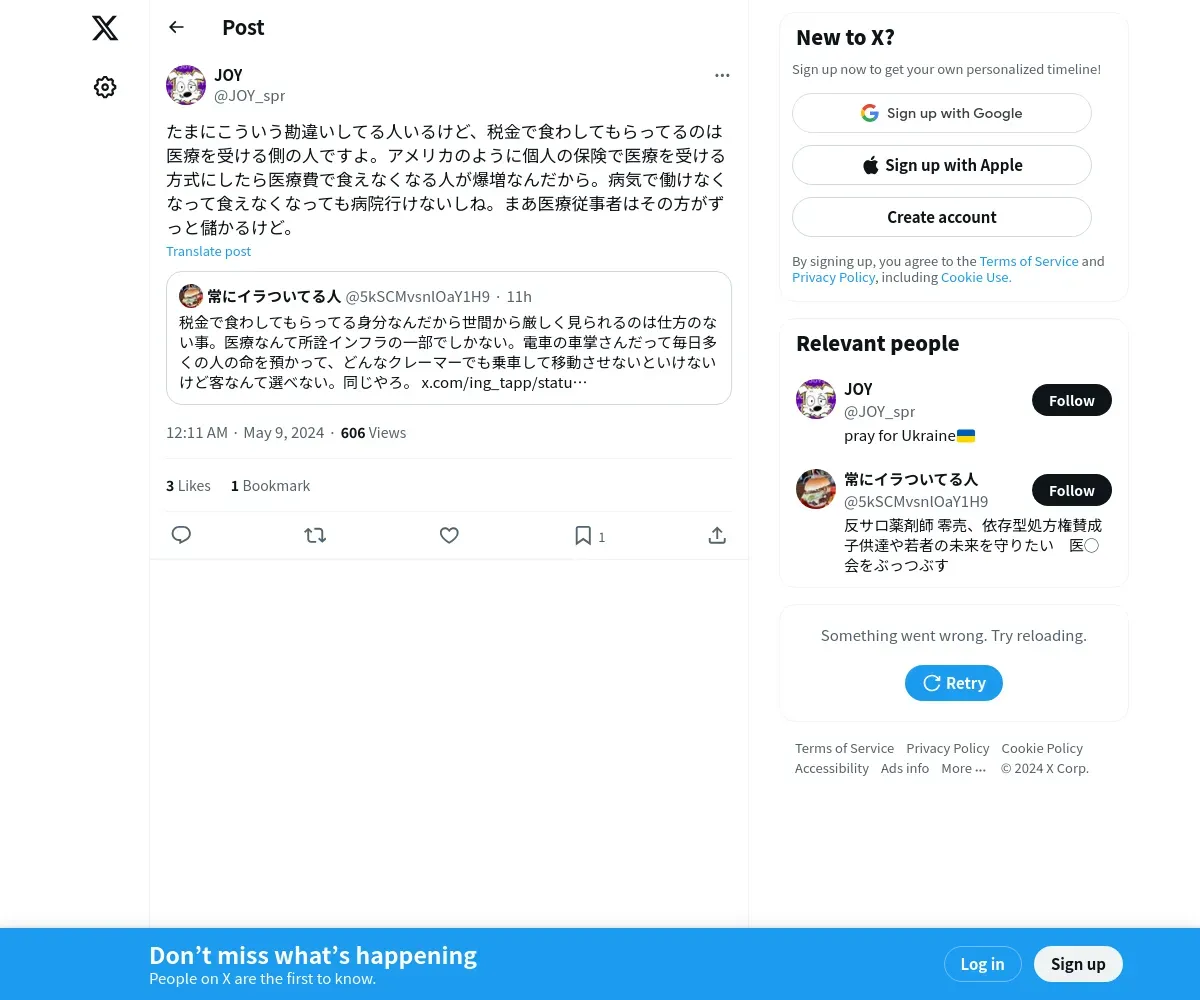Viewport: 1200px width, 1000px height.
Task: Translate post link under the tweet
Action: tap(208, 251)
